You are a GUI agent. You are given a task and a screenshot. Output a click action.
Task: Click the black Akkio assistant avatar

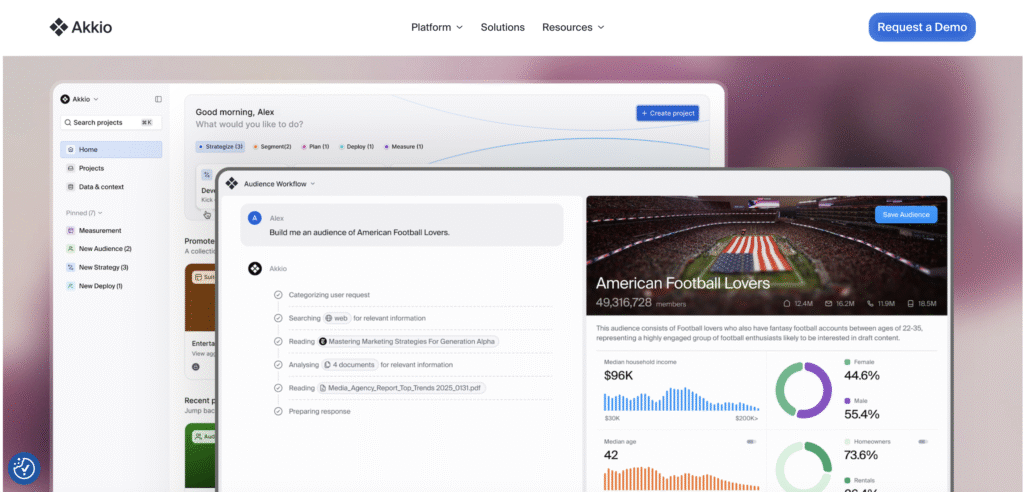[255, 269]
